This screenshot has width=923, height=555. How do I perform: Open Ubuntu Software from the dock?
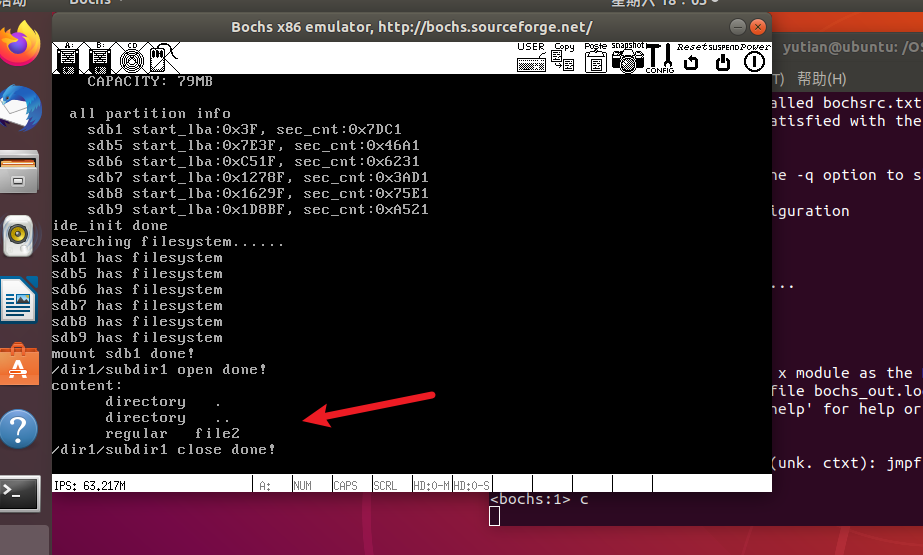click(x=20, y=365)
